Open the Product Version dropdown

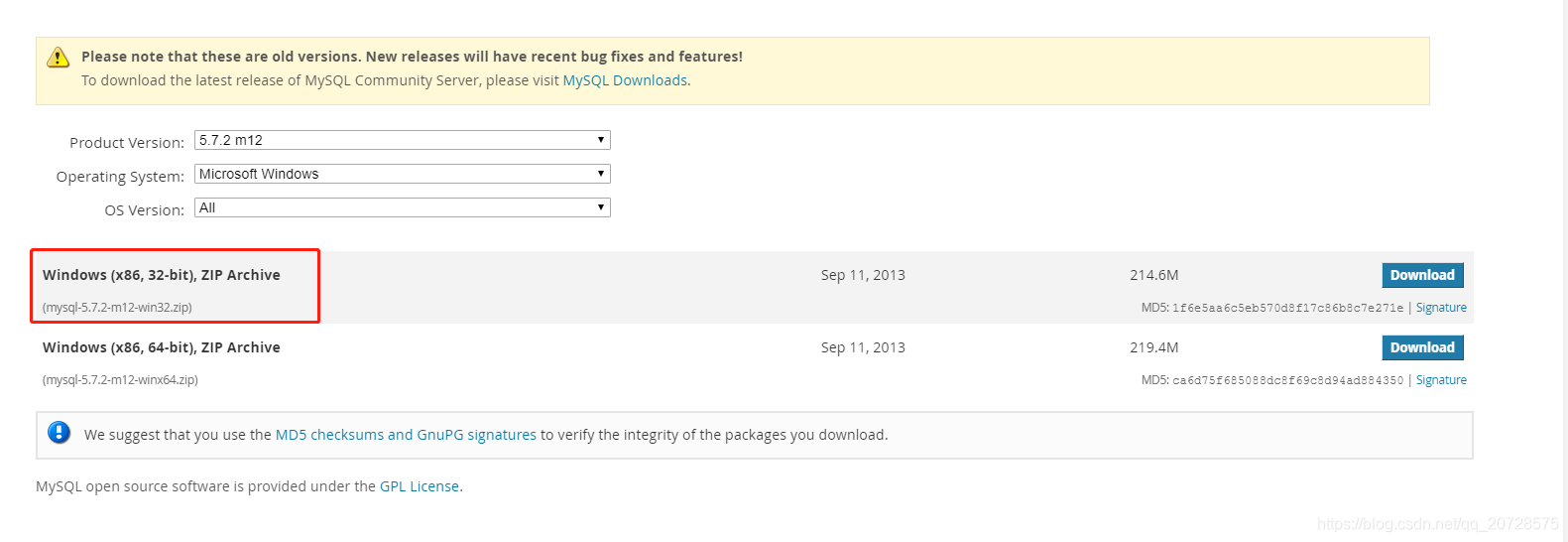click(402, 140)
